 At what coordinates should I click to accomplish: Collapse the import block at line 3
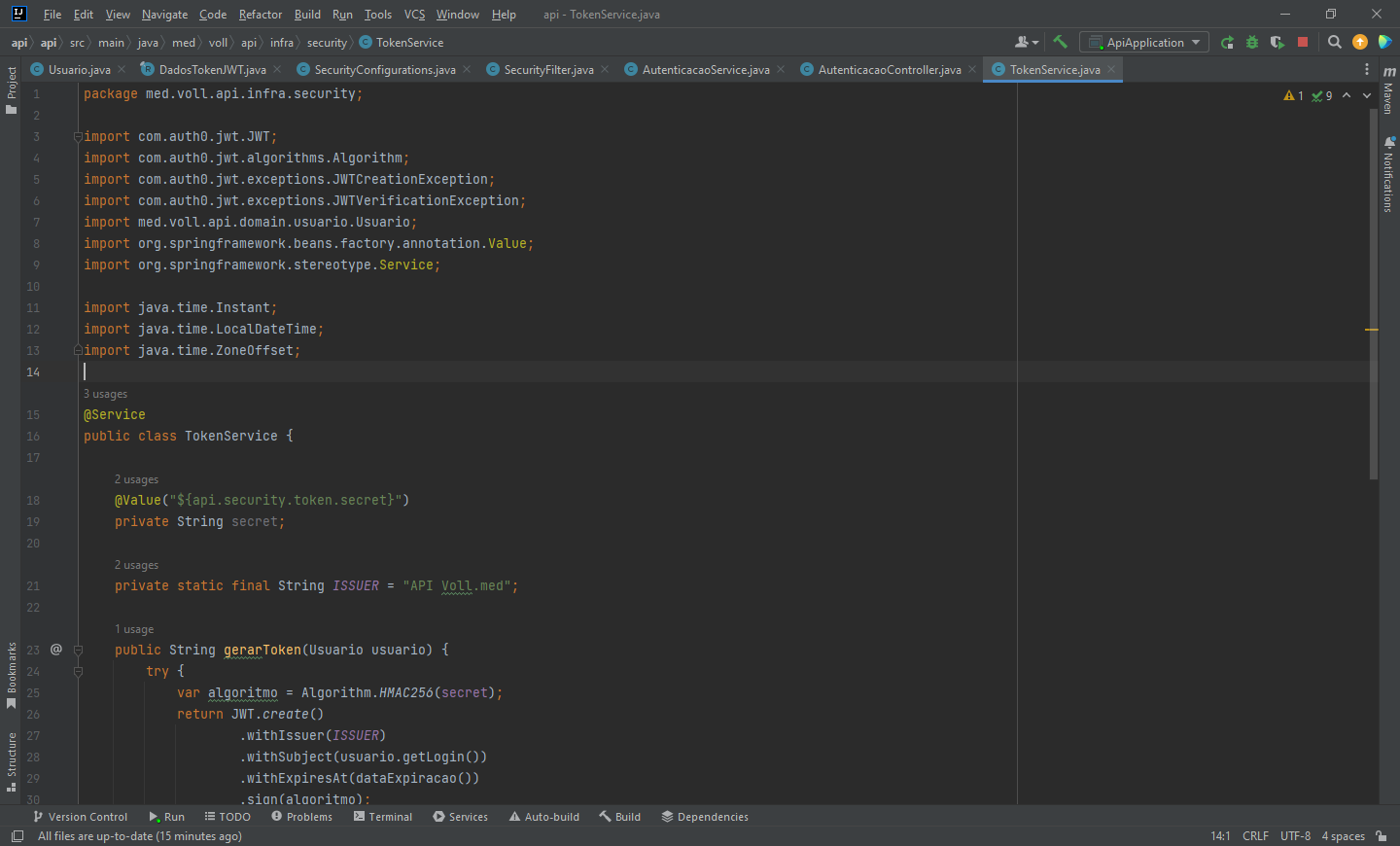click(x=78, y=136)
